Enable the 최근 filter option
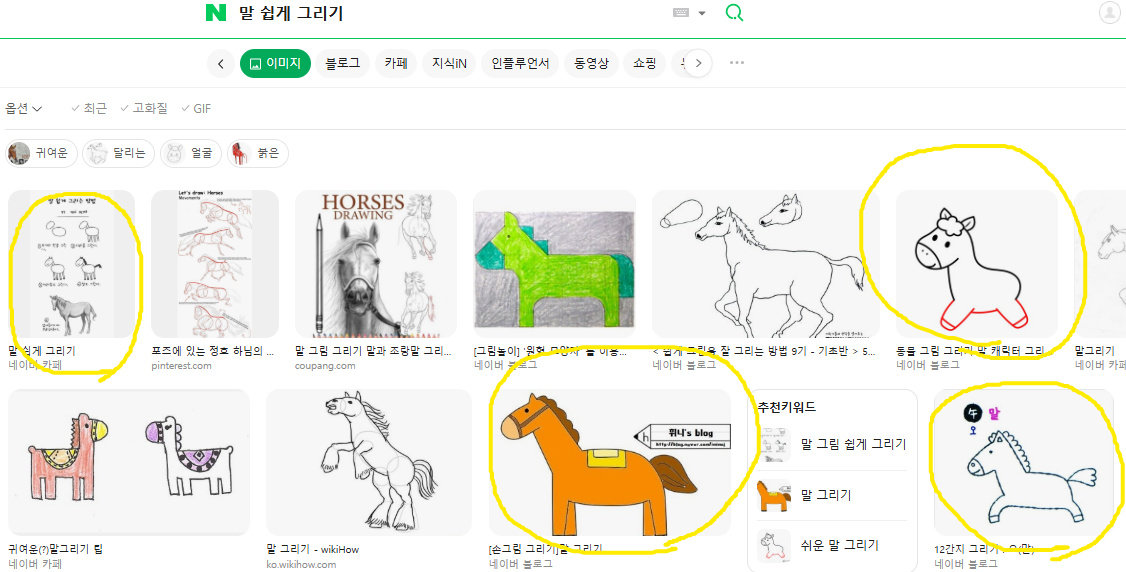Viewport: 1126px width, 572px height. click(89, 108)
